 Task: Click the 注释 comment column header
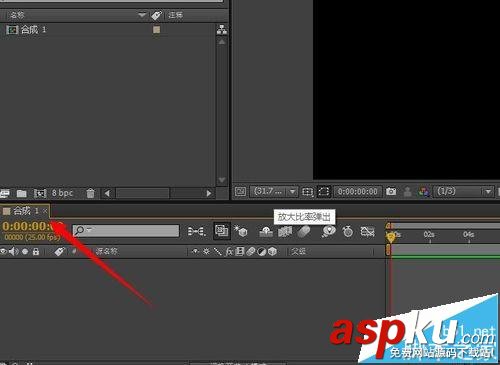coord(176,15)
